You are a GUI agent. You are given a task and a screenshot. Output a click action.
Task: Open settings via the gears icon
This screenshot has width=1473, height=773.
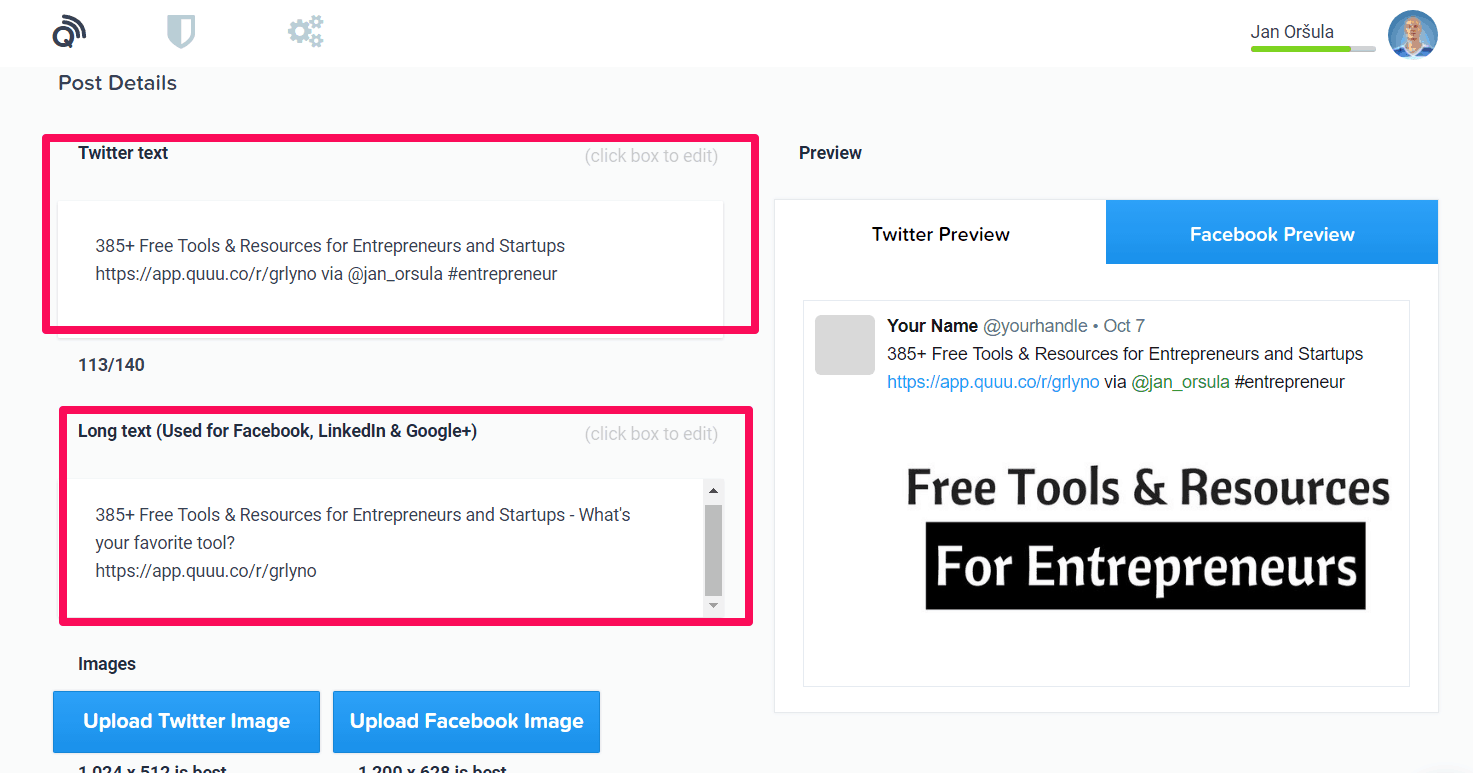pyautogui.click(x=305, y=32)
